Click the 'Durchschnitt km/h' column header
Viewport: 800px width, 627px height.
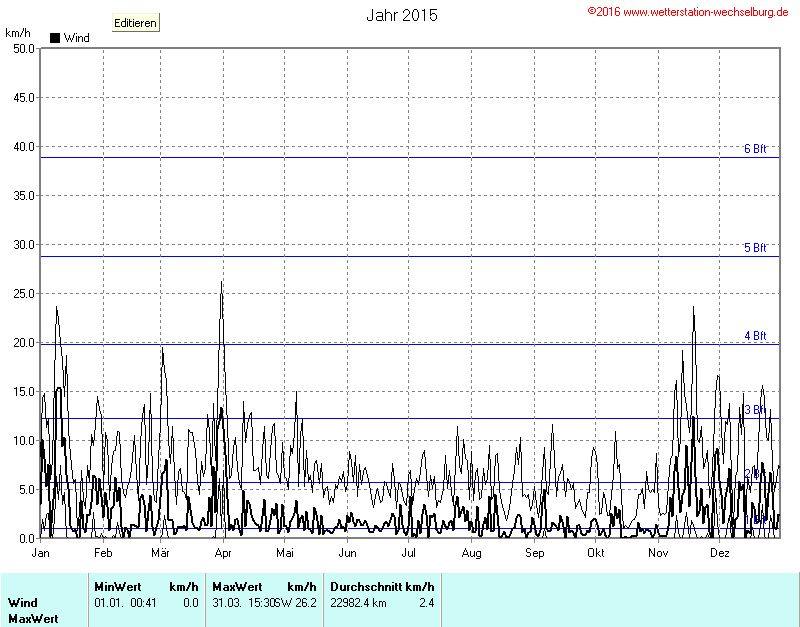pyautogui.click(x=382, y=587)
